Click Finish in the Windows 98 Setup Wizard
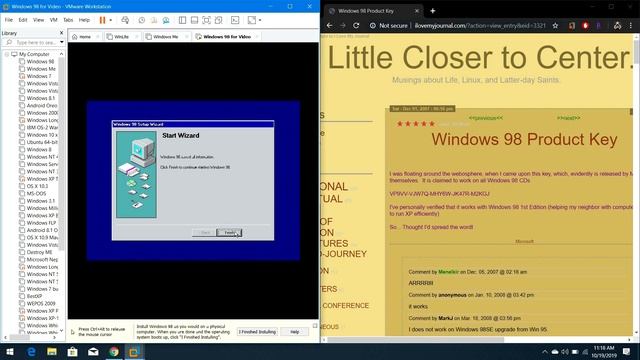Viewport: 640px width, 360px height. [229, 233]
